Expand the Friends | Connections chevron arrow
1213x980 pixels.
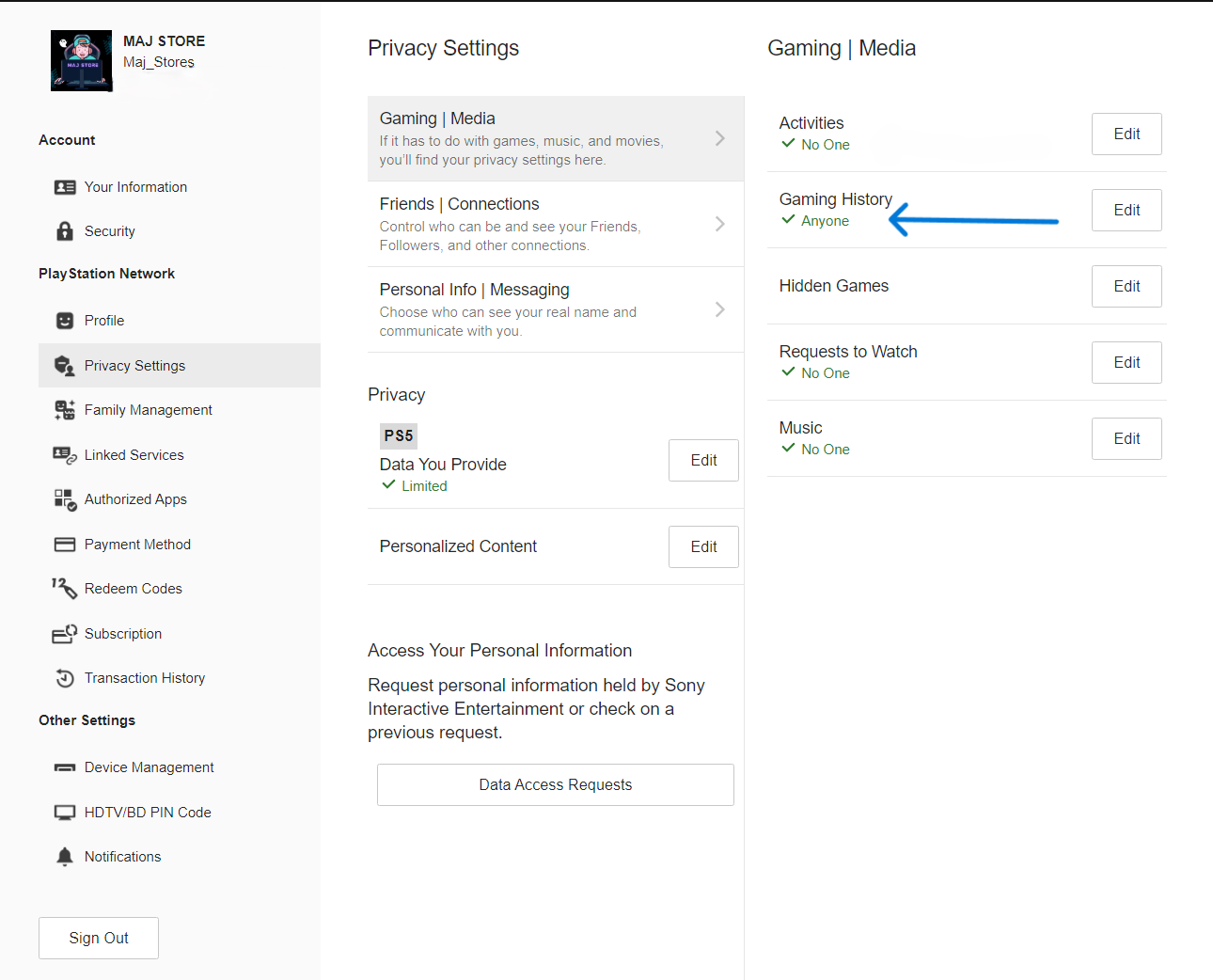tap(719, 224)
